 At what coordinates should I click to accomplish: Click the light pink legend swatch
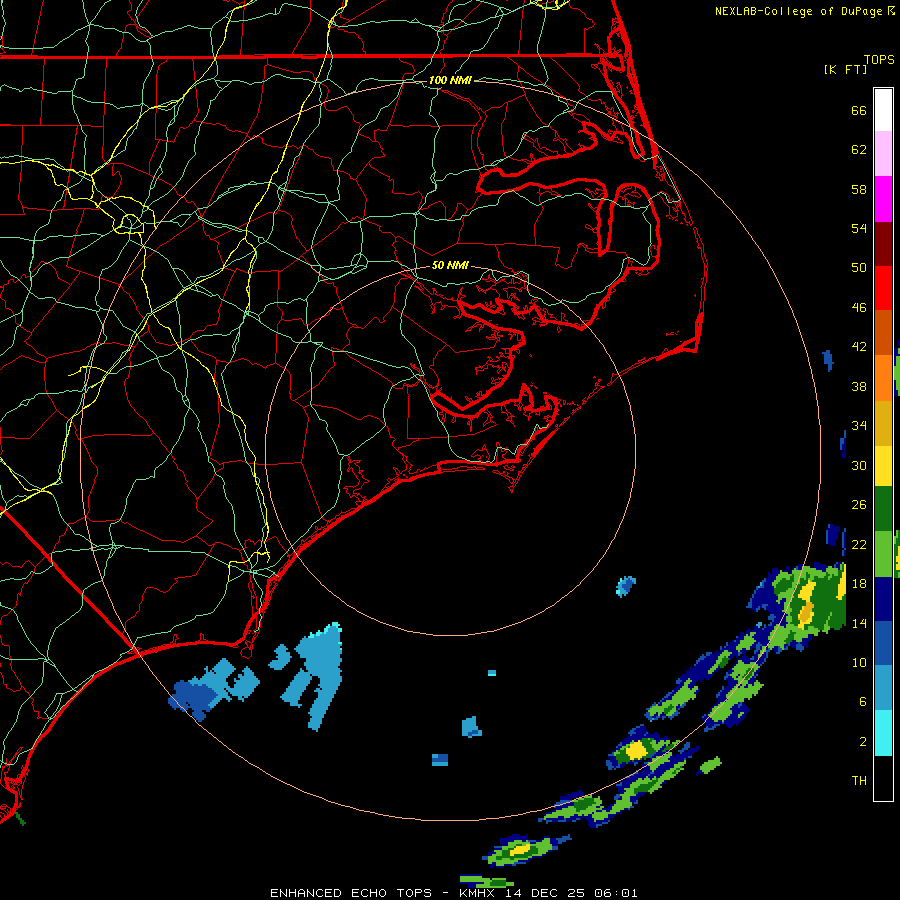[x=883, y=154]
